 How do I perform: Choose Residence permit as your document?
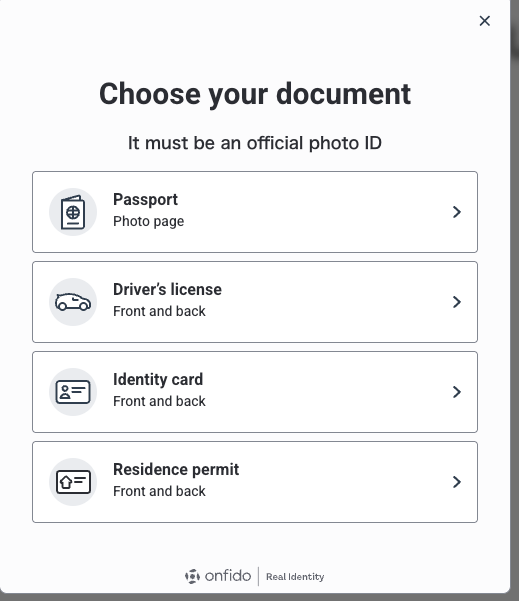pyautogui.click(x=255, y=482)
